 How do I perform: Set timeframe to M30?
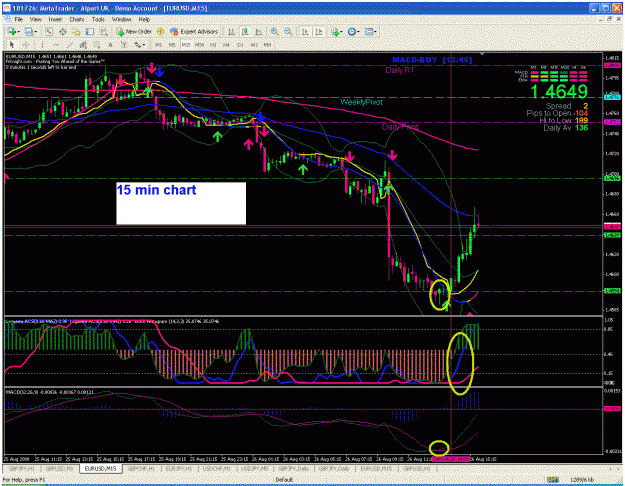coord(199,45)
